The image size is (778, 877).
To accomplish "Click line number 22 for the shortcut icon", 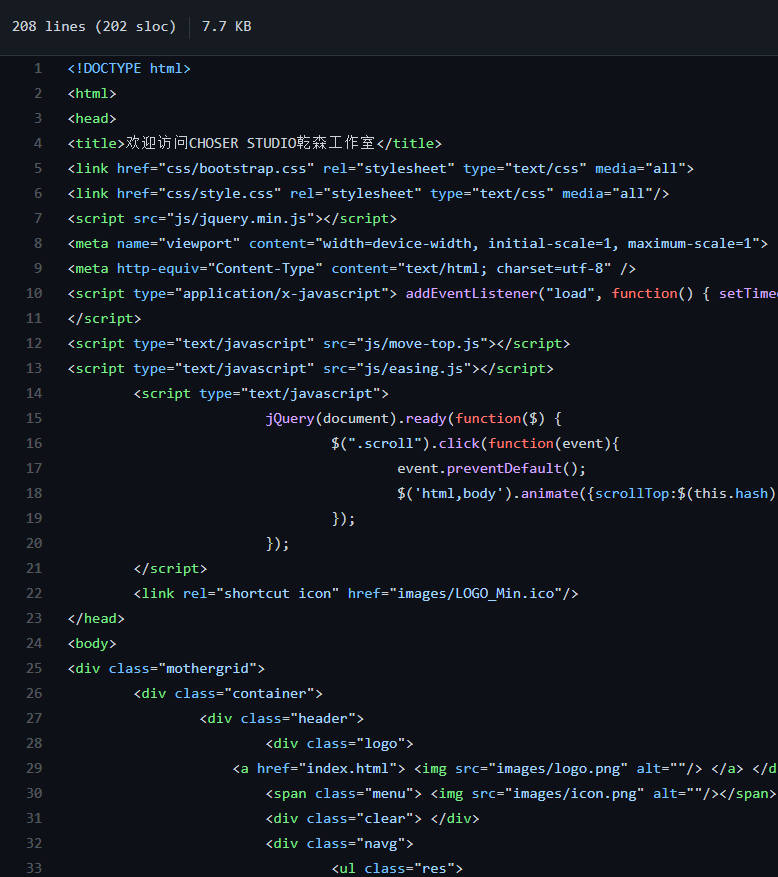I will [34, 593].
